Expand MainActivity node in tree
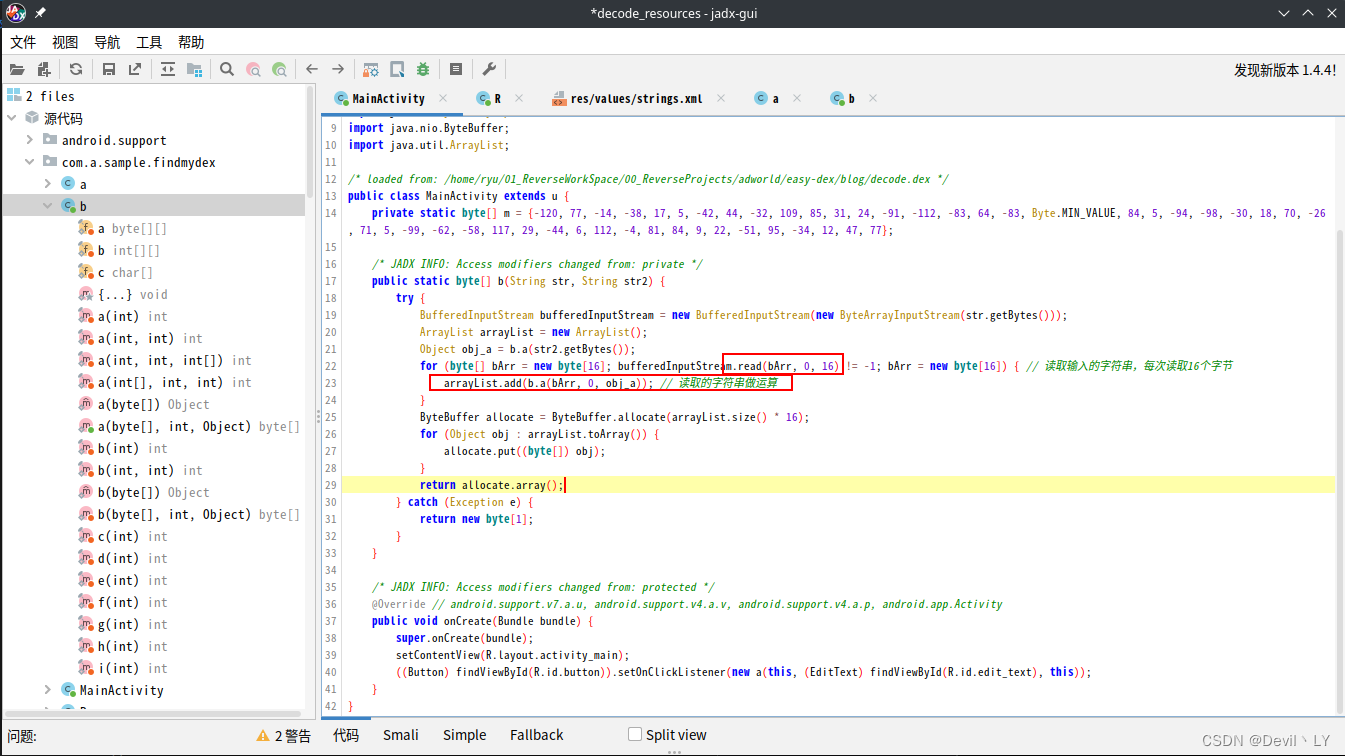 47,690
